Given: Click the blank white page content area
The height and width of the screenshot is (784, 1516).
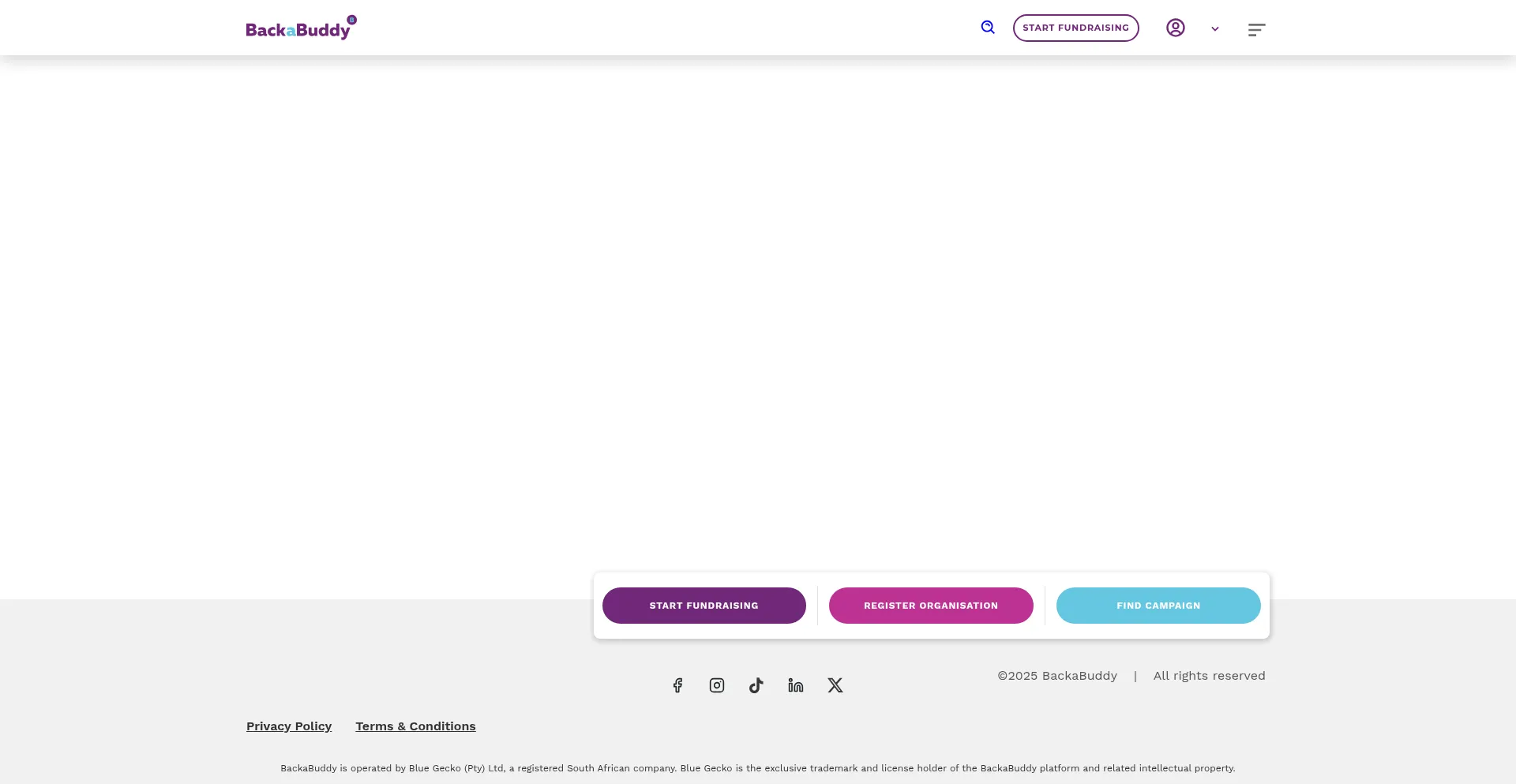Looking at the screenshot, I should click(758, 316).
